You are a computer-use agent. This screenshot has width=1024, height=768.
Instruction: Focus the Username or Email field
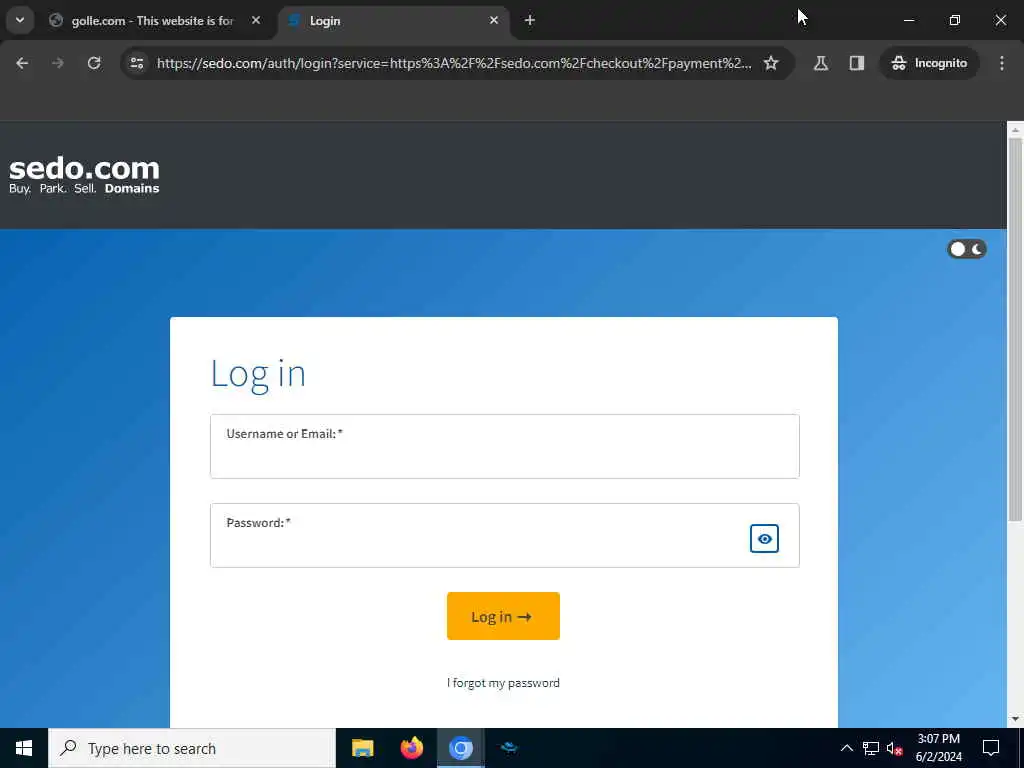tap(504, 446)
